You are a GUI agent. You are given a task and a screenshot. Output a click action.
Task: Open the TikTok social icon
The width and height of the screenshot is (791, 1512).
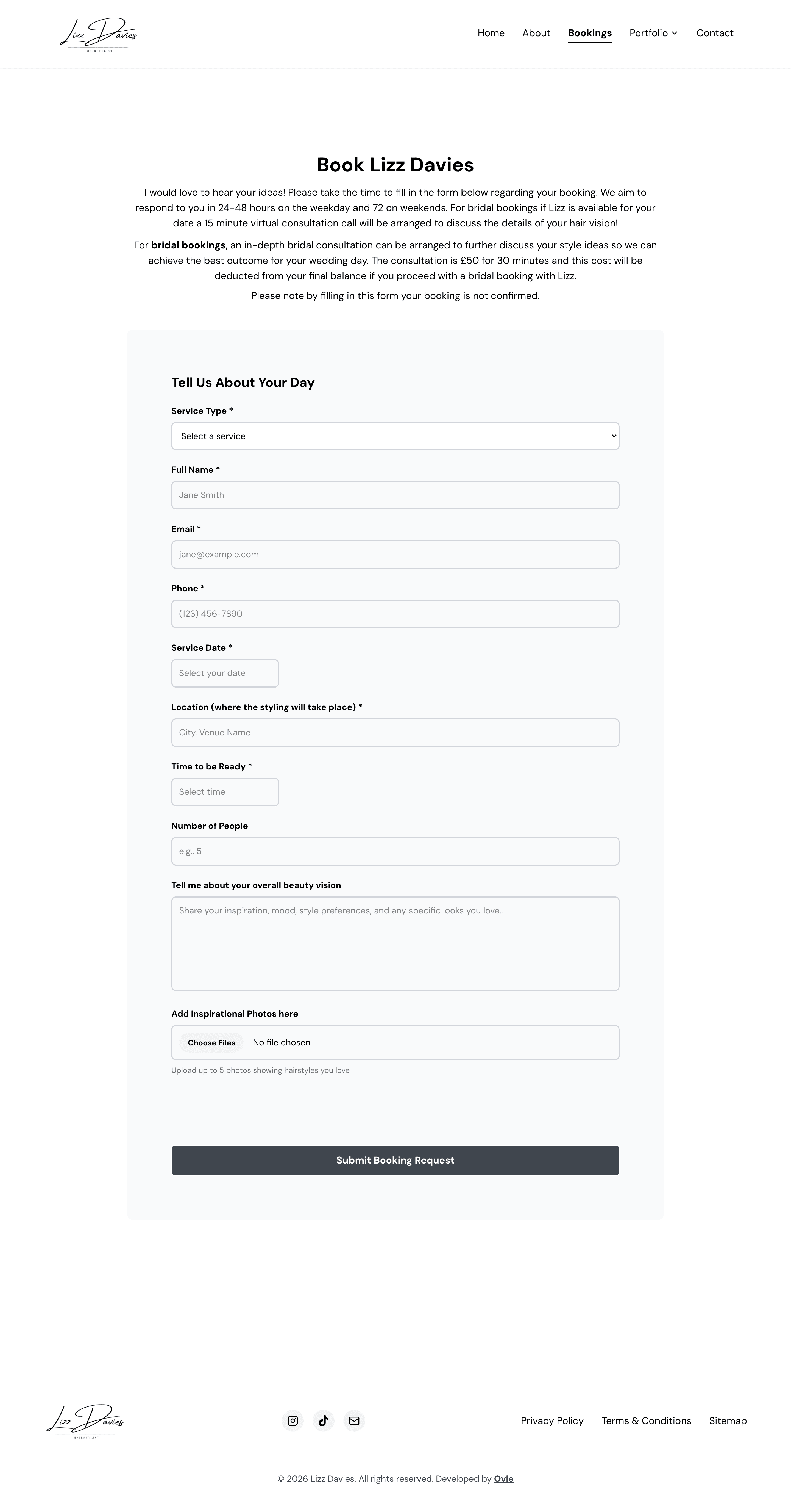point(323,1420)
